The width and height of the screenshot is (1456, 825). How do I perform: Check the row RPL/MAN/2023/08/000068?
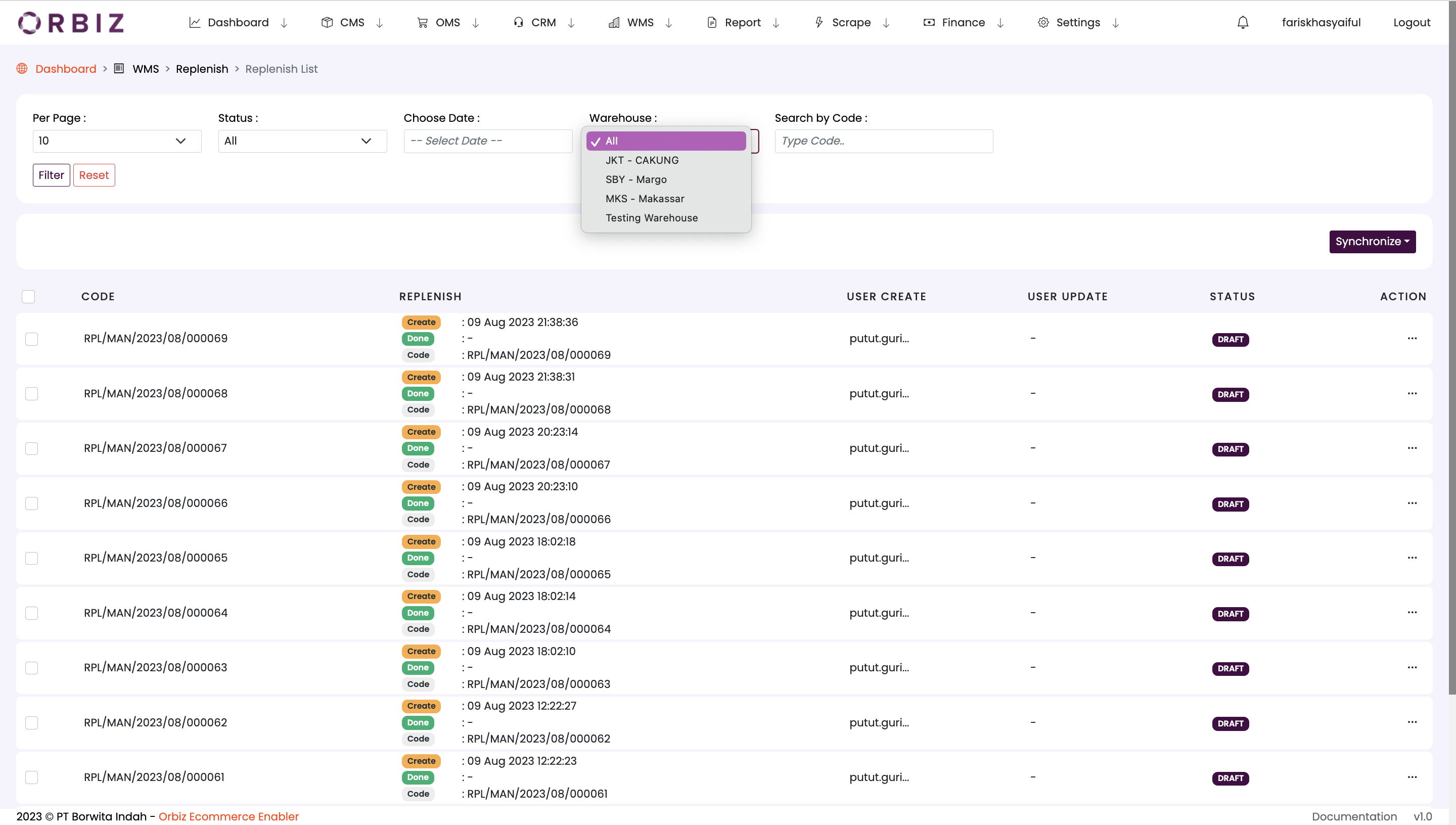(32, 394)
